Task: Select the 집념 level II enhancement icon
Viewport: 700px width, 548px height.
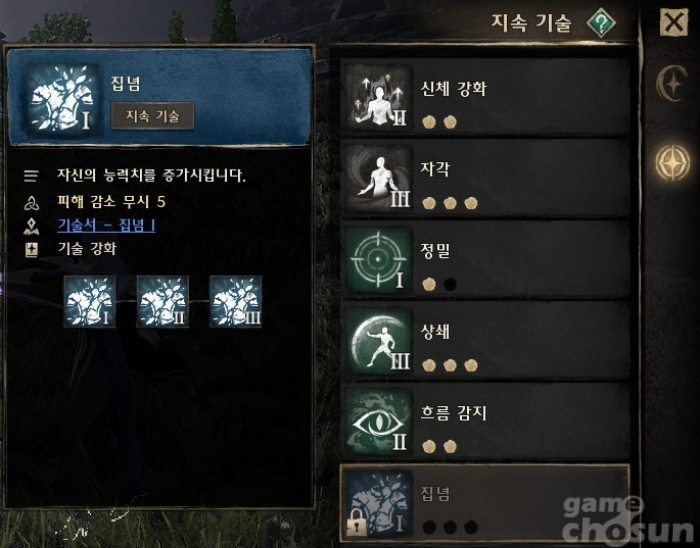Action: click(x=162, y=302)
